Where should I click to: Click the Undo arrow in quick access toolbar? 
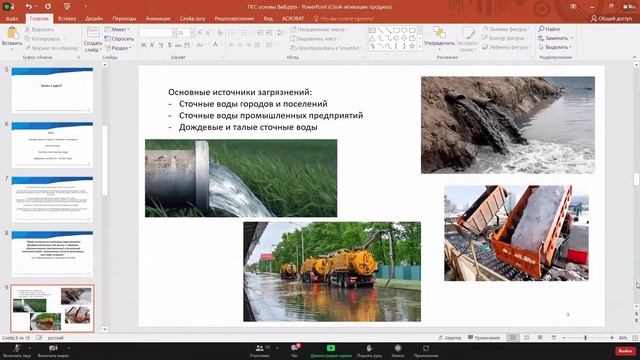coord(29,7)
